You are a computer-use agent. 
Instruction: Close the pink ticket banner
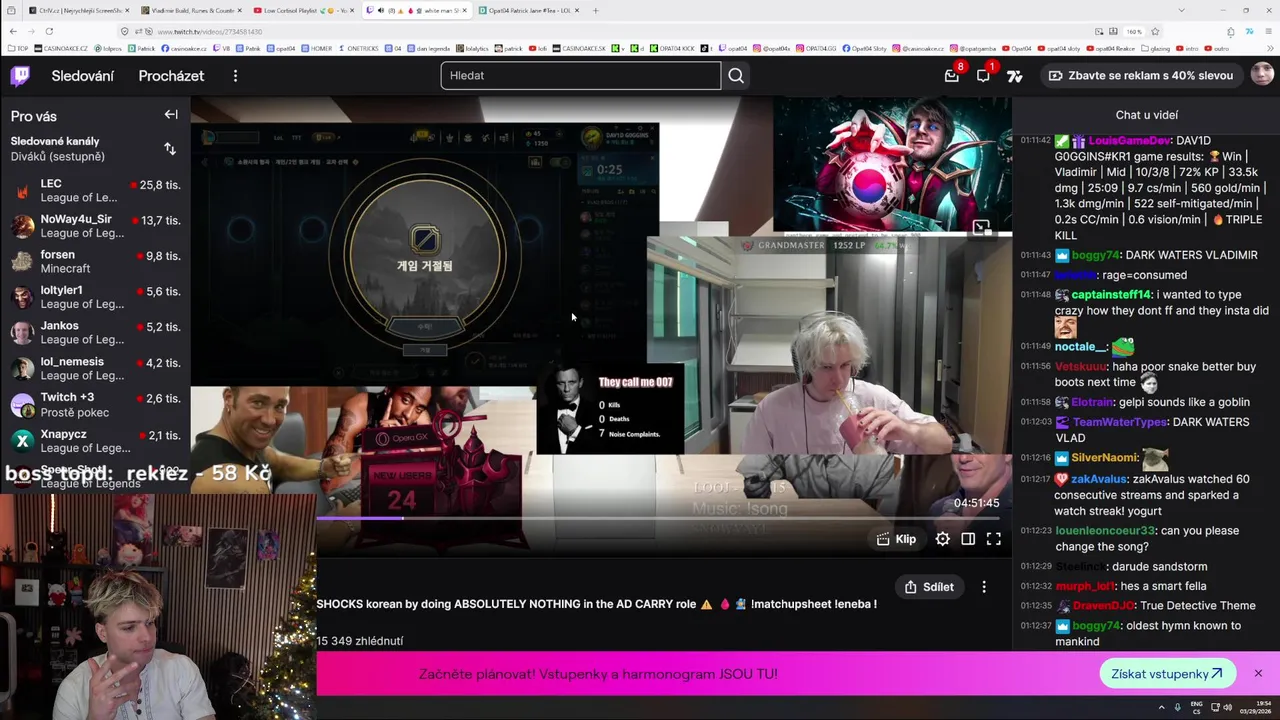tap(1258, 673)
